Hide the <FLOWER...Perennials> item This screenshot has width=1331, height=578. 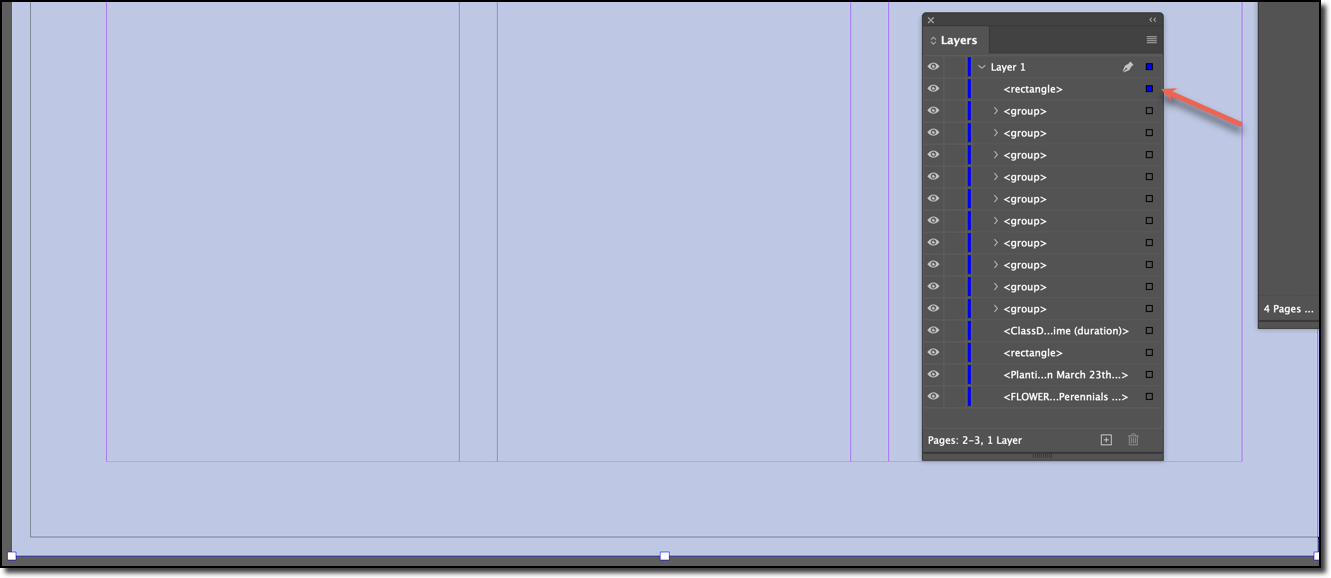coord(933,396)
